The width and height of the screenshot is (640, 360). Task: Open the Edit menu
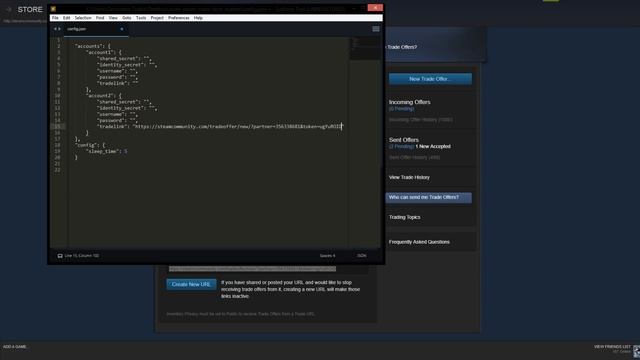pos(67,18)
